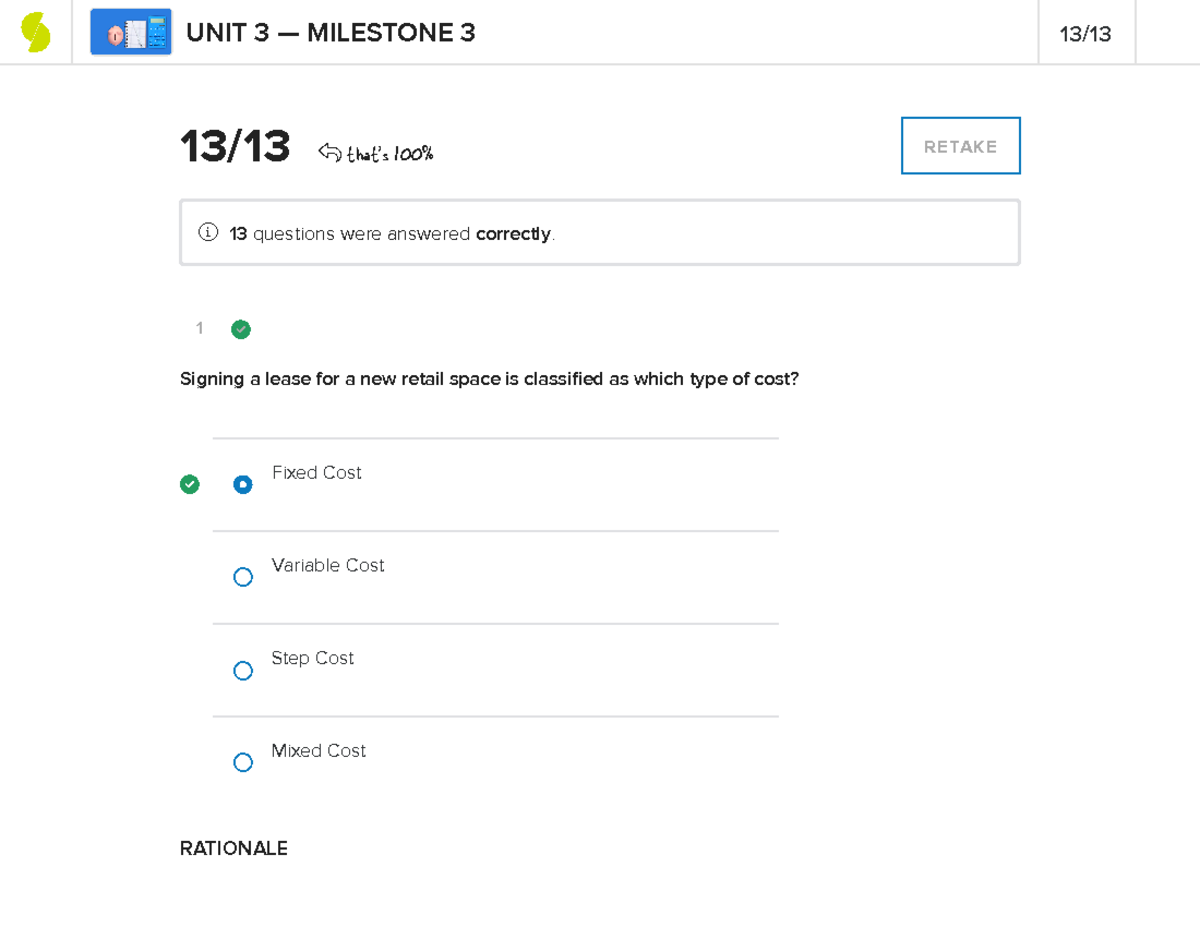The image size is (1200, 927).
Task: Click the 13/13 progress counter in header
Action: pyautogui.click(x=1085, y=34)
